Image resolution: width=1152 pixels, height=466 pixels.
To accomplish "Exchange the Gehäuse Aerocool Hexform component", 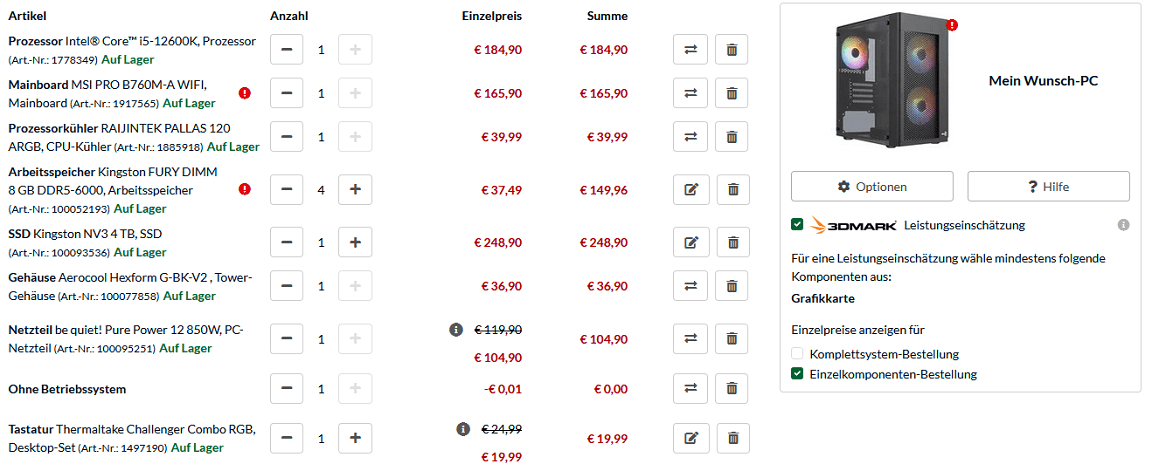I will click(x=690, y=286).
